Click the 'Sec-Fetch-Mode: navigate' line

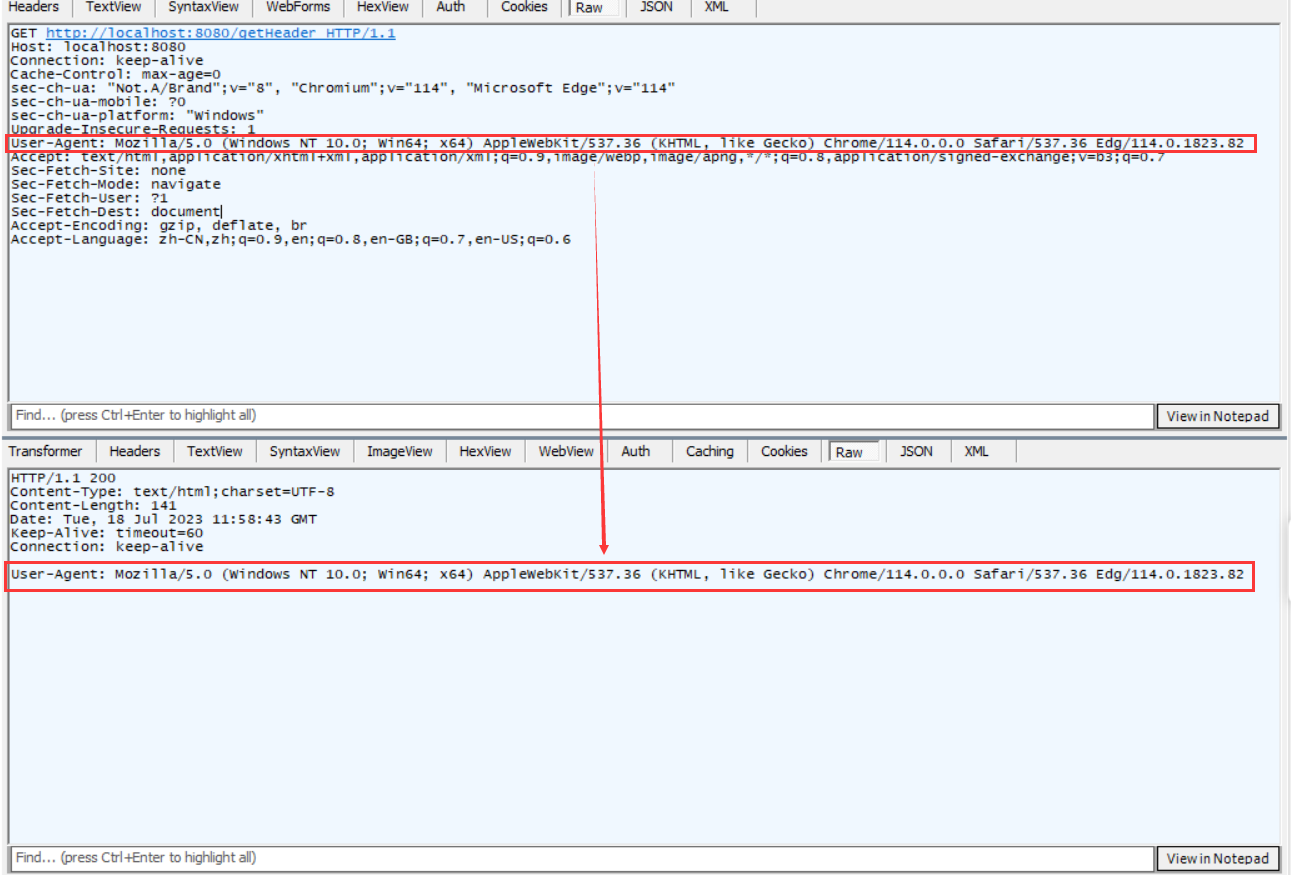coord(115,184)
